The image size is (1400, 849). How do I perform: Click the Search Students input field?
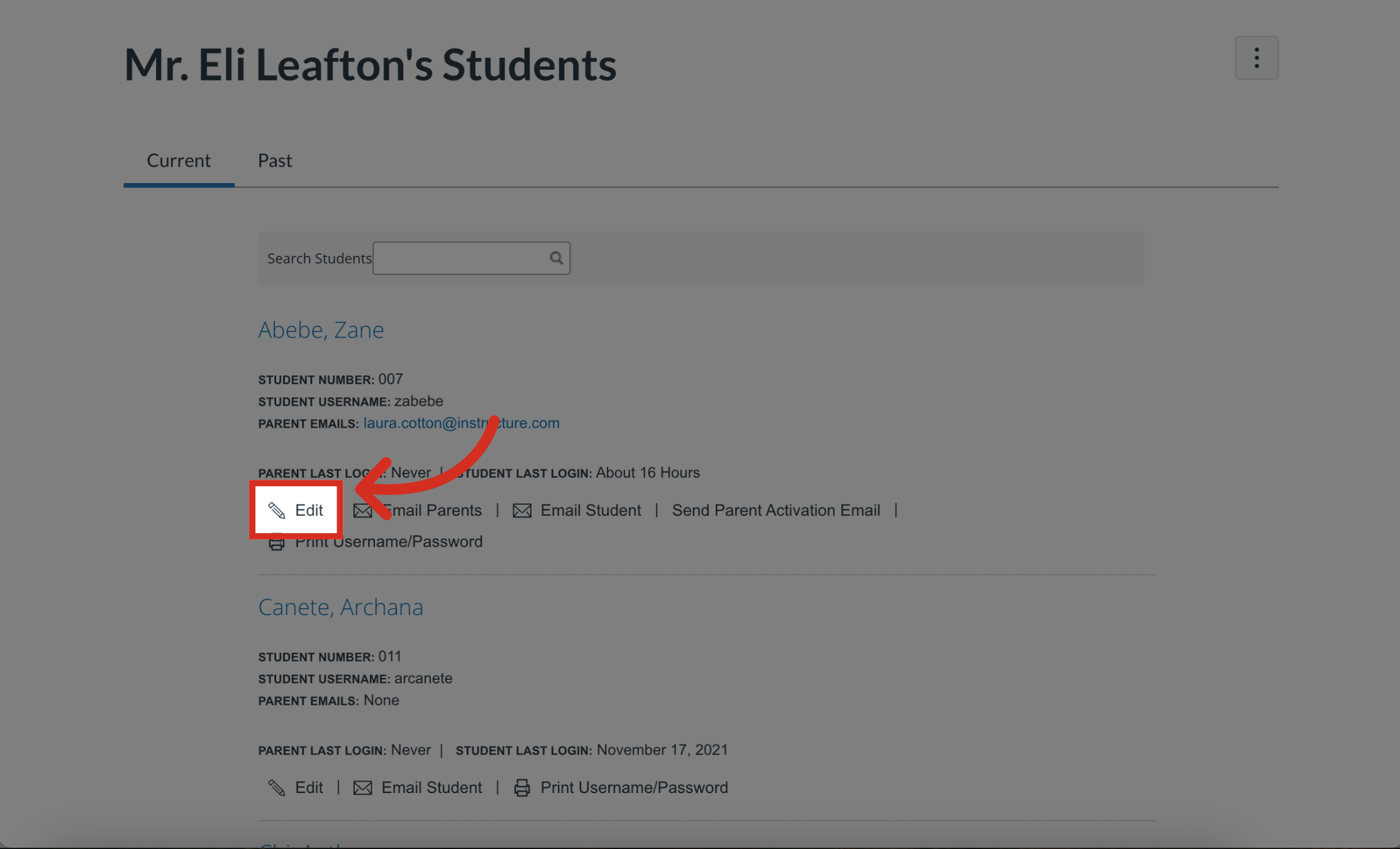click(460, 258)
